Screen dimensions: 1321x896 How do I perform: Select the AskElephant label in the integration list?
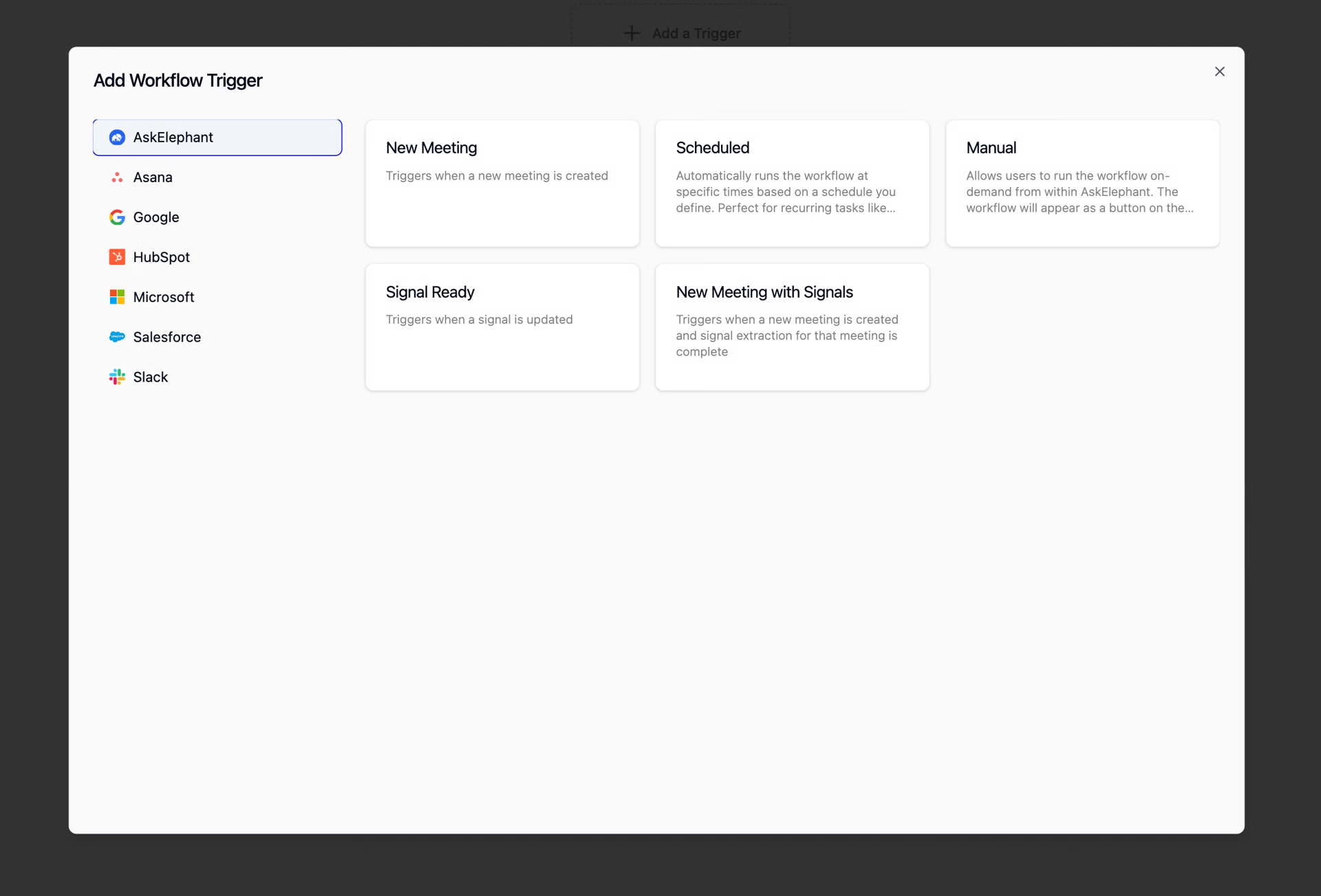coord(173,138)
